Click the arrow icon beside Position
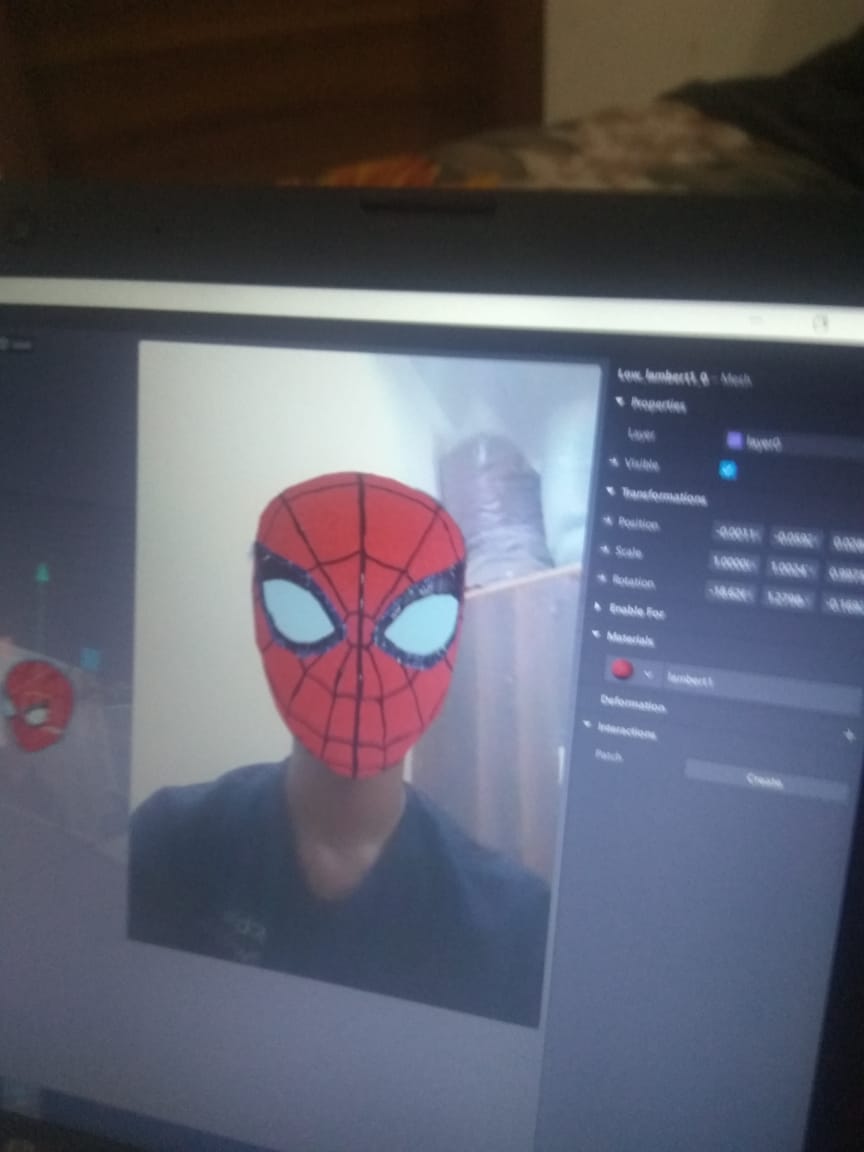Viewport: 864px width, 1152px height. [x=608, y=521]
